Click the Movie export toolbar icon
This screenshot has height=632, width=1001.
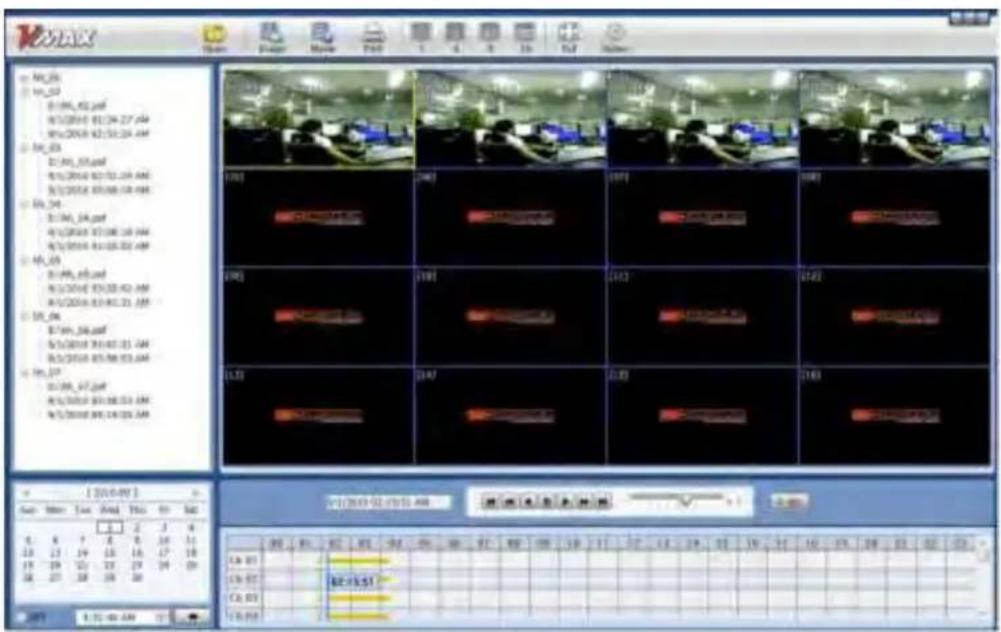pyautogui.click(x=322, y=37)
